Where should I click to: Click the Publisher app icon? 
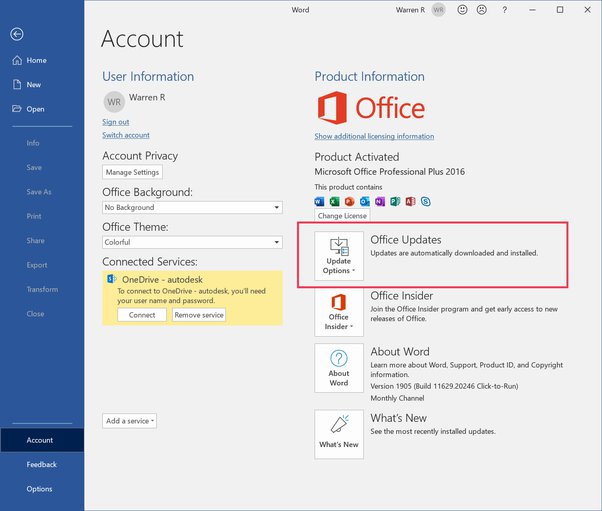coord(395,201)
